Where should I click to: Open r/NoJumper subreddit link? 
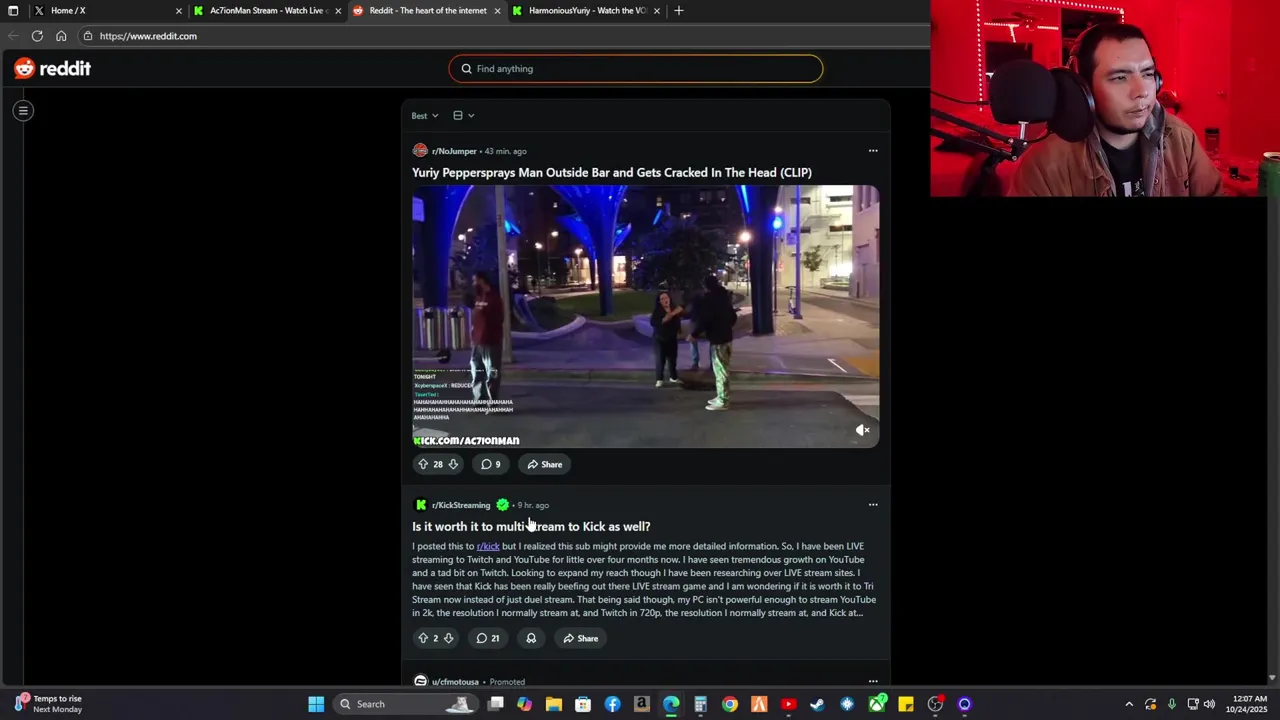point(454,151)
